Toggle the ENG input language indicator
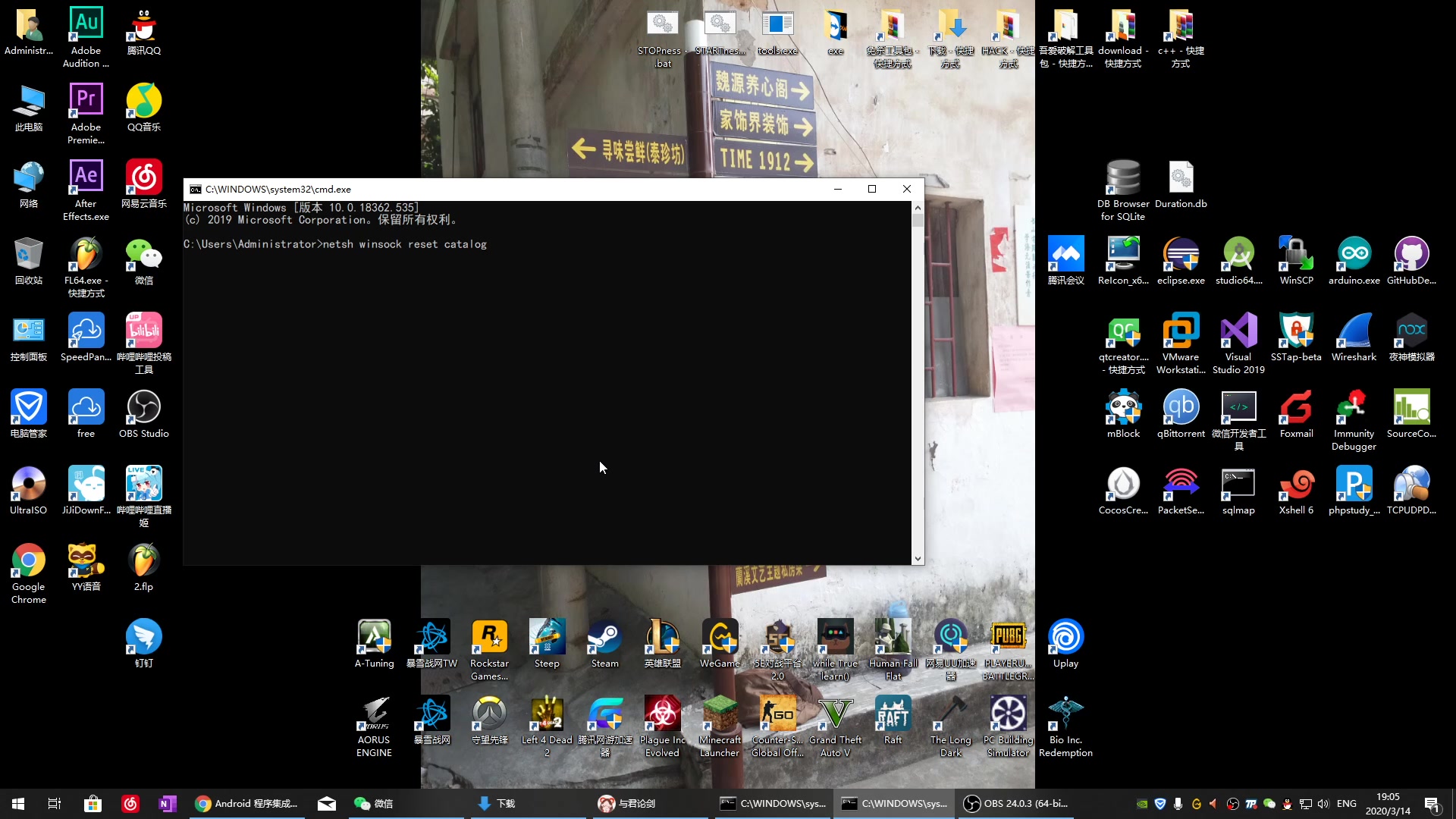 point(1346,804)
